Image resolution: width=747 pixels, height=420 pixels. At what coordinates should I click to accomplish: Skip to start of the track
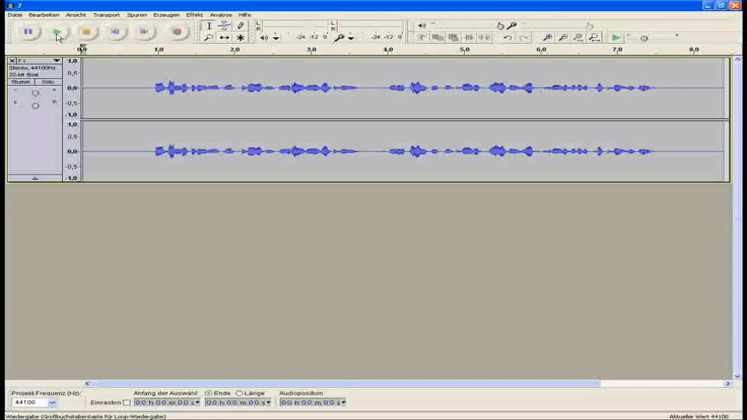point(115,32)
